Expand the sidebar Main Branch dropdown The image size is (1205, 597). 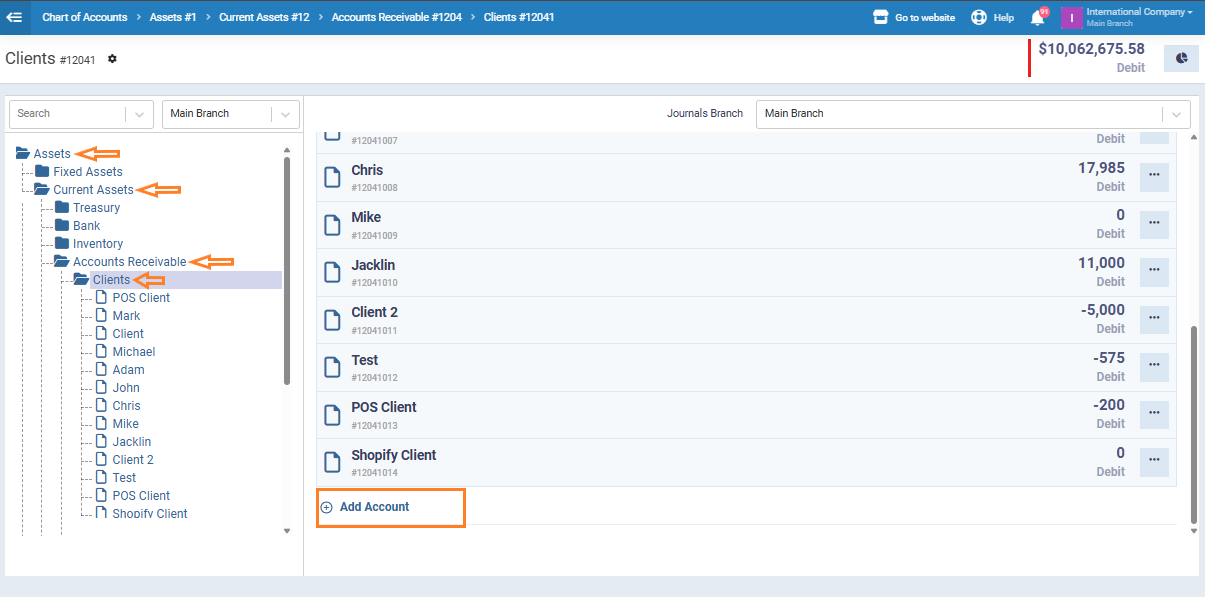[x=230, y=114]
